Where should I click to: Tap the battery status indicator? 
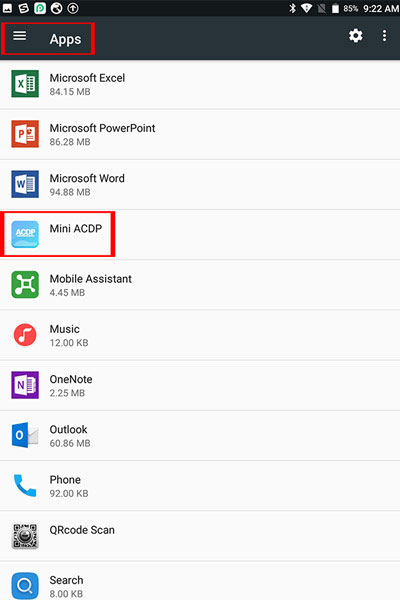pos(335,8)
